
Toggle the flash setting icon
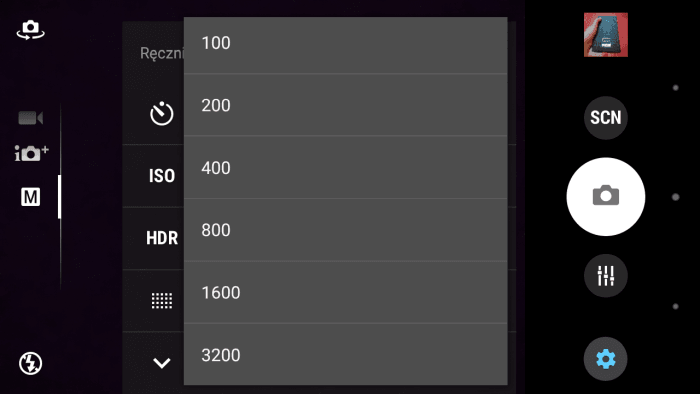click(x=30, y=363)
